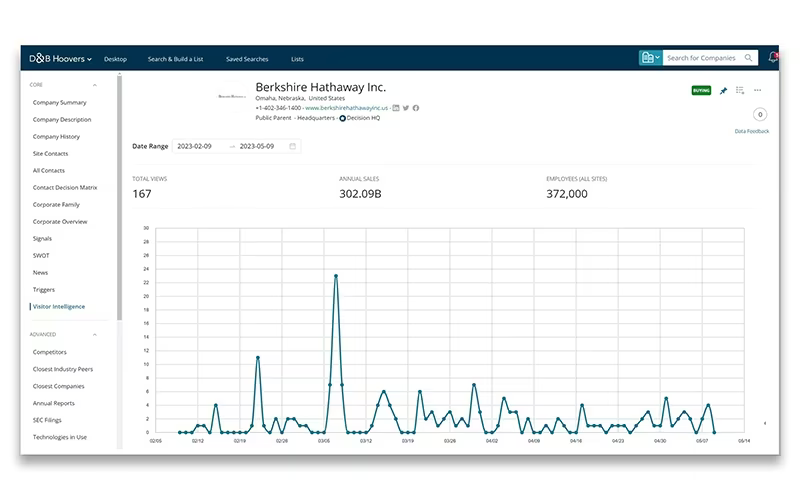Screen dimensions: 800x500
Task: Open Company Summary in sidebar
Action: coord(60,103)
